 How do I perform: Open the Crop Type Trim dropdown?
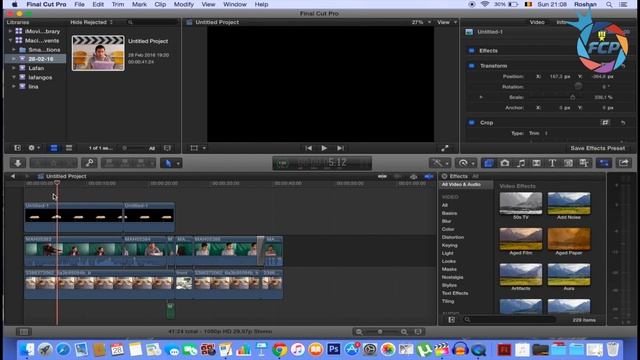pyautogui.click(x=538, y=133)
